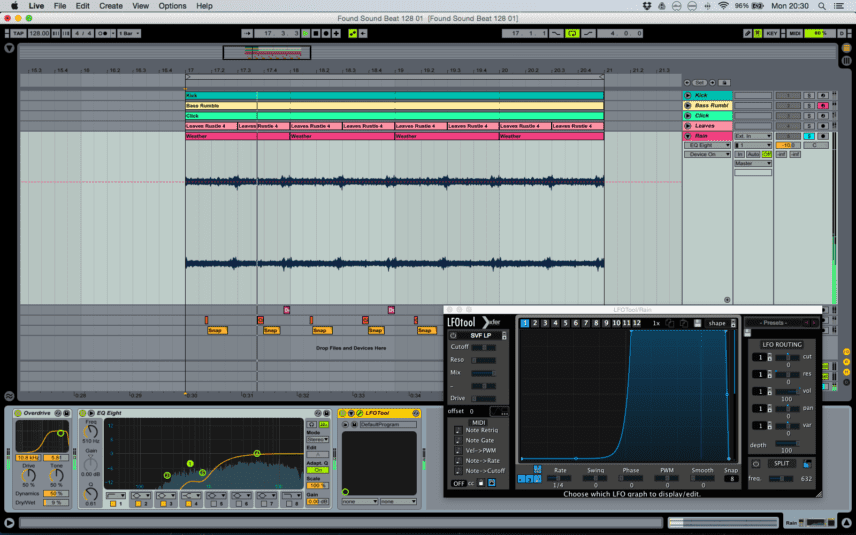Unfold the Kick track
Image resolution: width=856 pixels, height=535 pixels.
[x=688, y=96]
